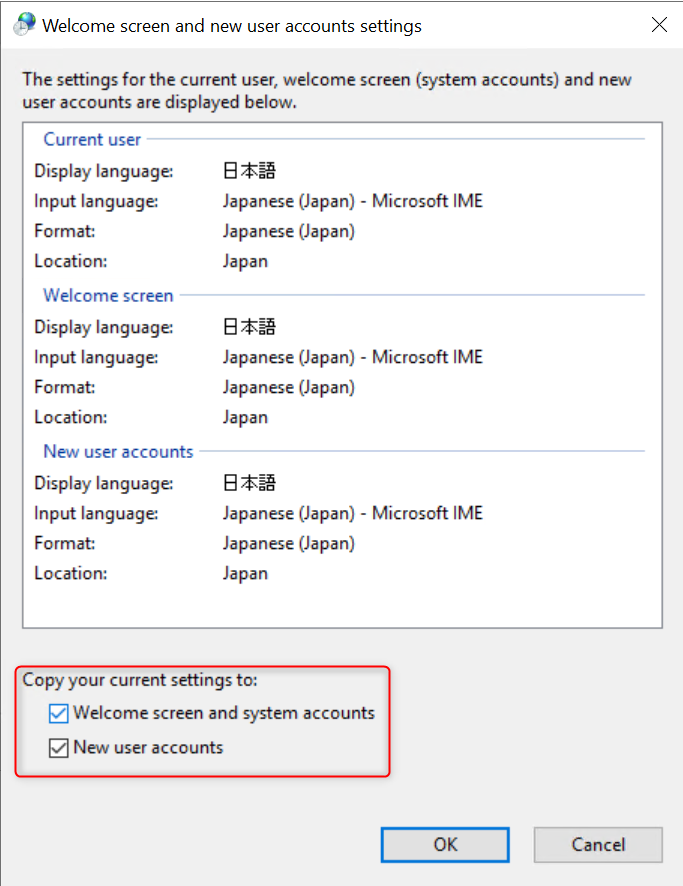Select the New user accounts section header
The height and width of the screenshot is (886, 683).
(119, 451)
